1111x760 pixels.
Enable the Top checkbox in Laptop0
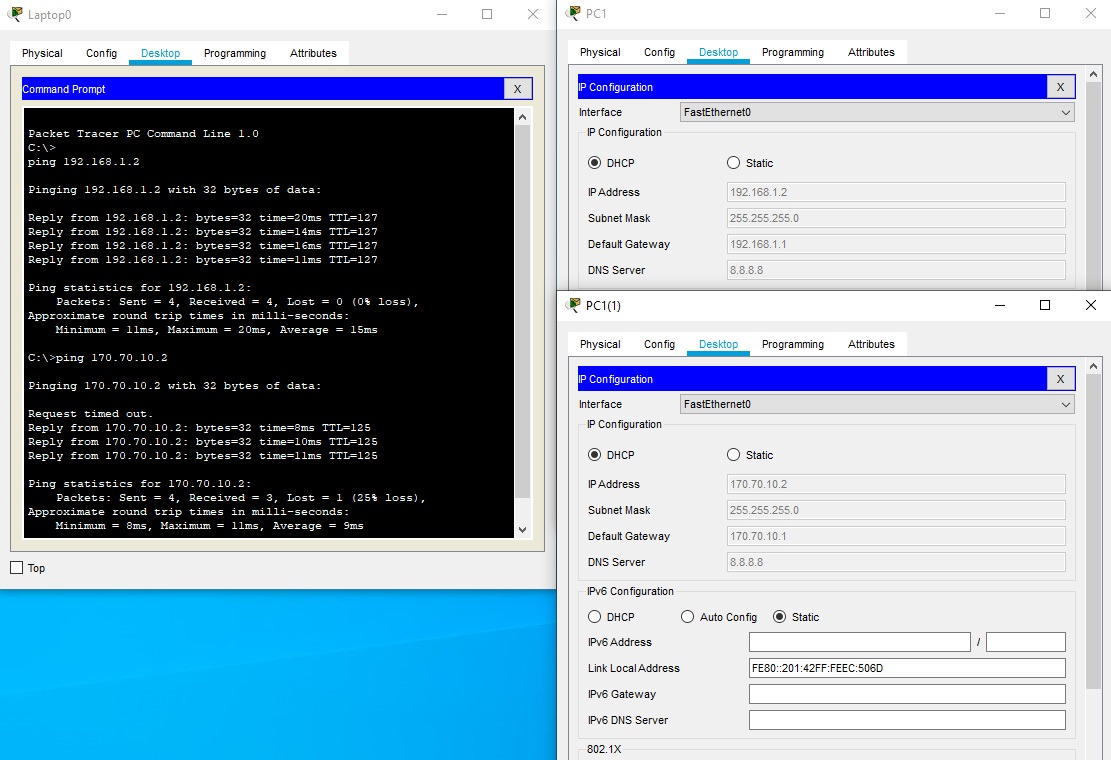[x=17, y=567]
